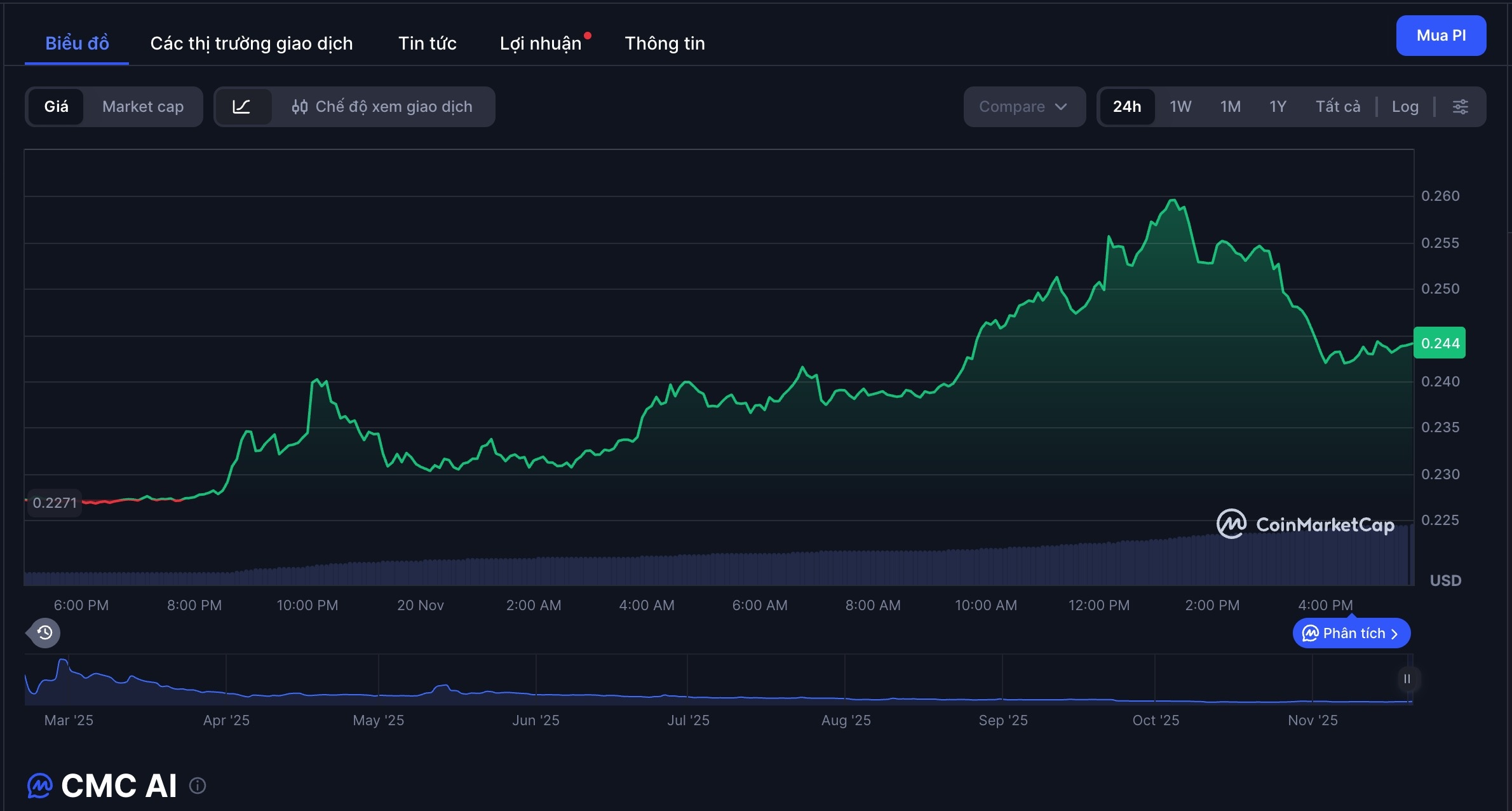Select the line chart icon
This screenshot has height=811, width=1512.
[241, 107]
